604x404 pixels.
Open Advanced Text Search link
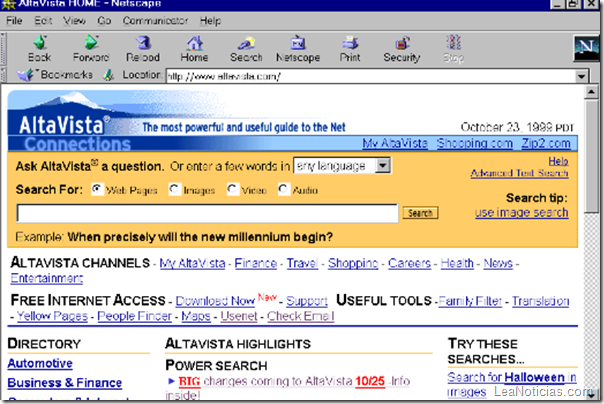point(519,173)
